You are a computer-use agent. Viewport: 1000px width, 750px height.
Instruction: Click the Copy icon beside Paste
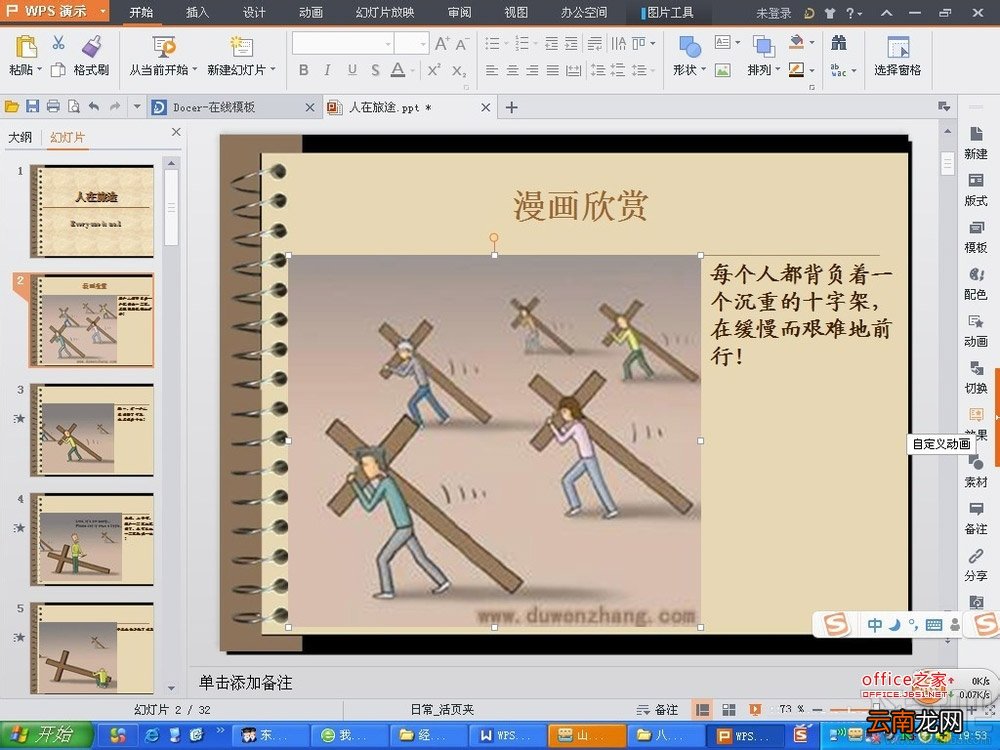point(58,70)
